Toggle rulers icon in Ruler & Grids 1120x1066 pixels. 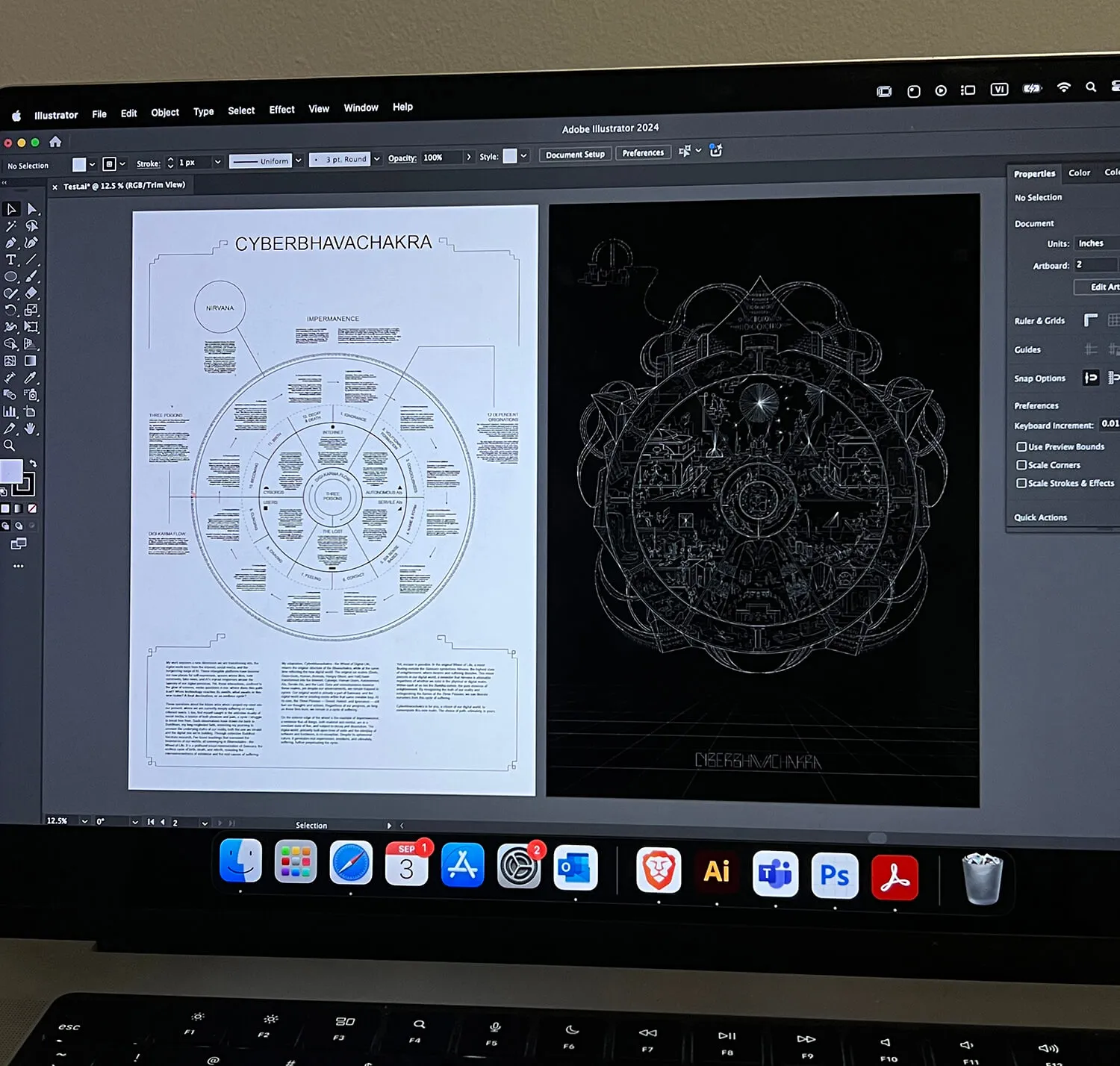coord(1091,320)
